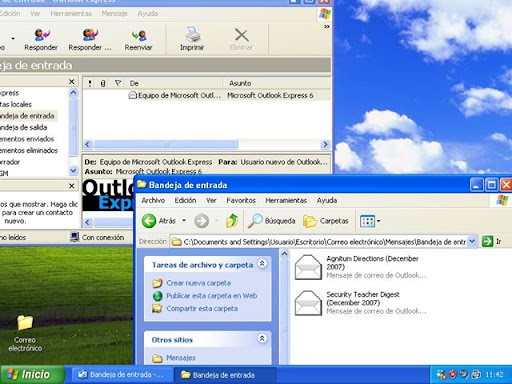Click the grayed Forward arrow icon

pyautogui.click(x=201, y=221)
